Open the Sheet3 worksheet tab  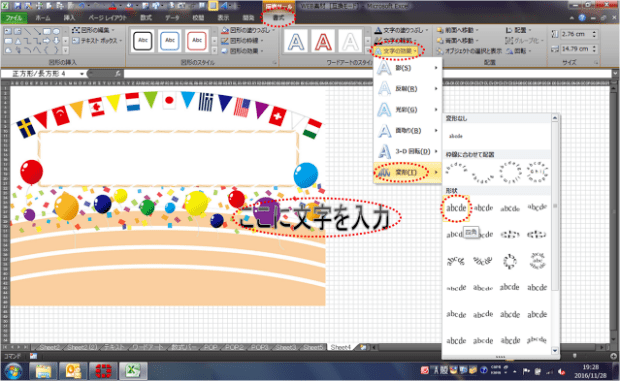point(285,347)
